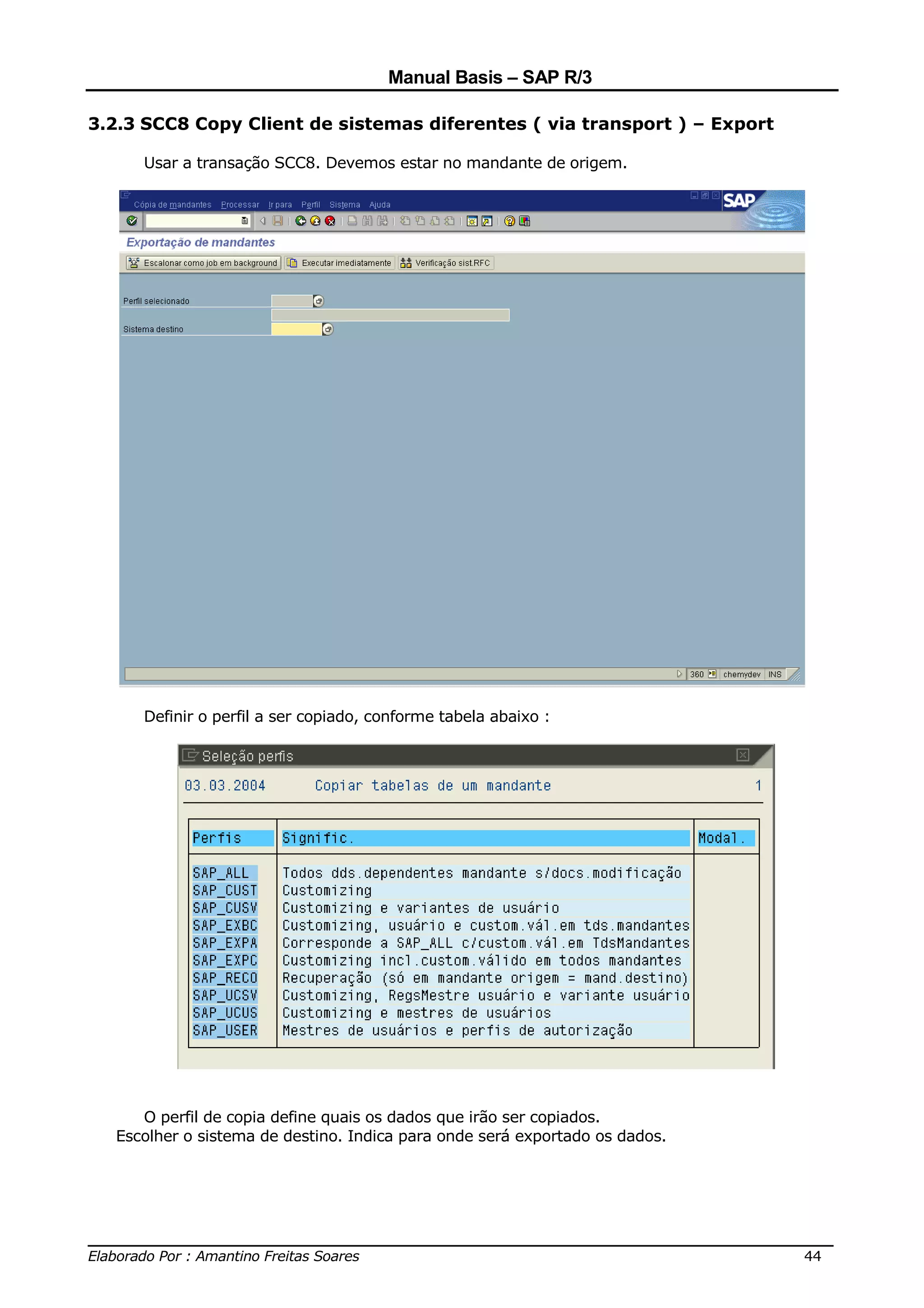The image size is (924, 1308).
Task: Click the 03.03.2004 date in dialog
Action: click(x=225, y=786)
